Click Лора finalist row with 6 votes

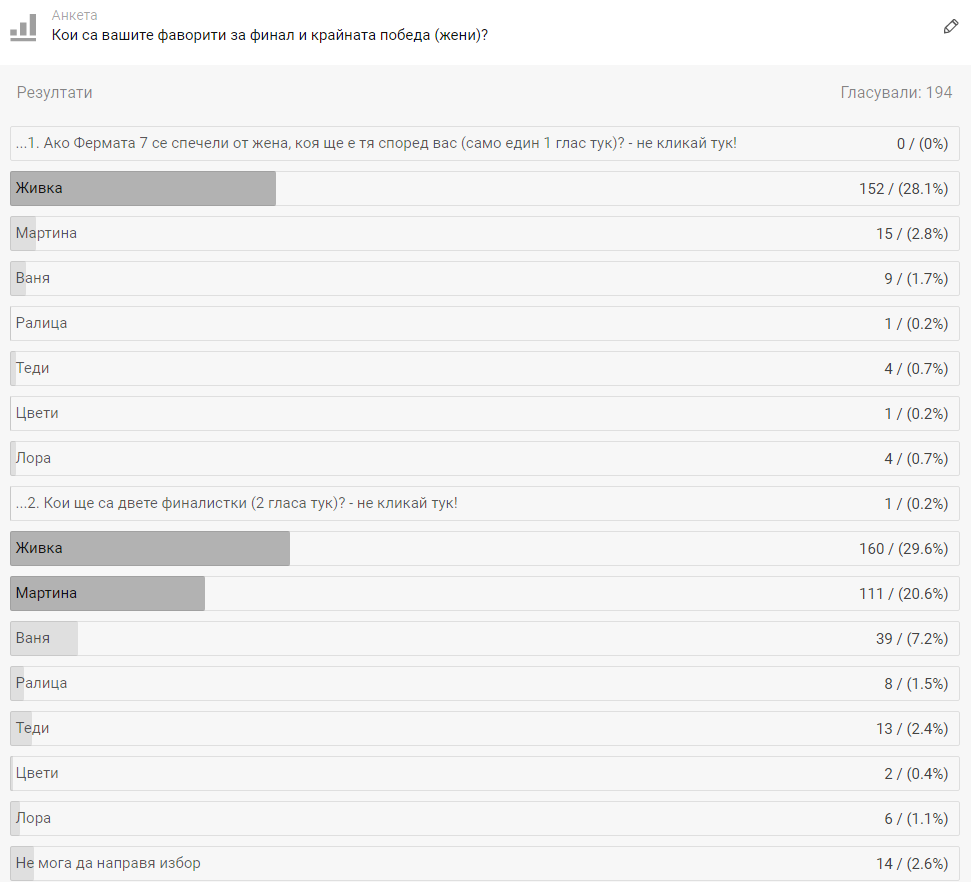click(485, 818)
